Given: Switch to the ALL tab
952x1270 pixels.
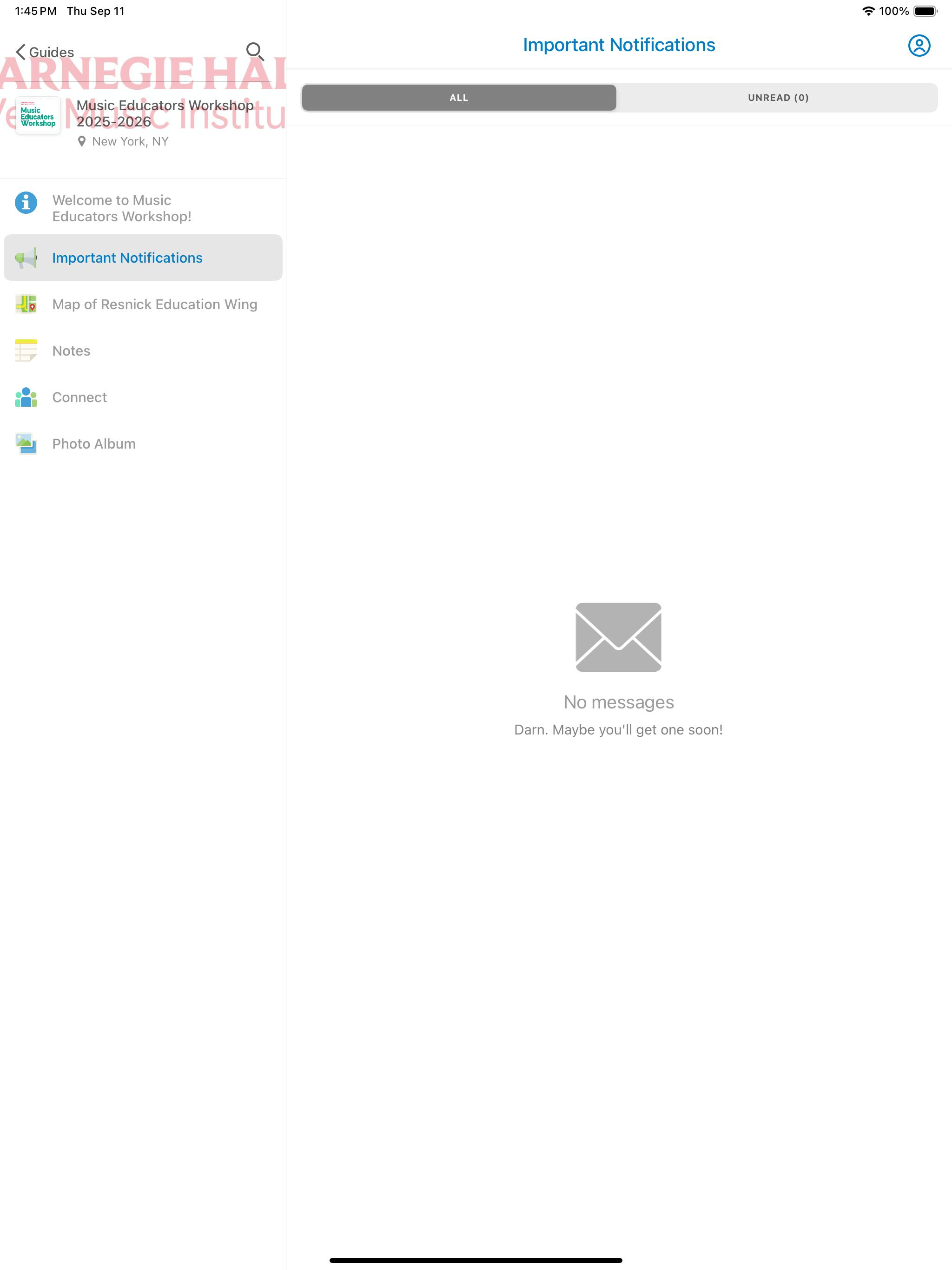Looking at the screenshot, I should (459, 98).
